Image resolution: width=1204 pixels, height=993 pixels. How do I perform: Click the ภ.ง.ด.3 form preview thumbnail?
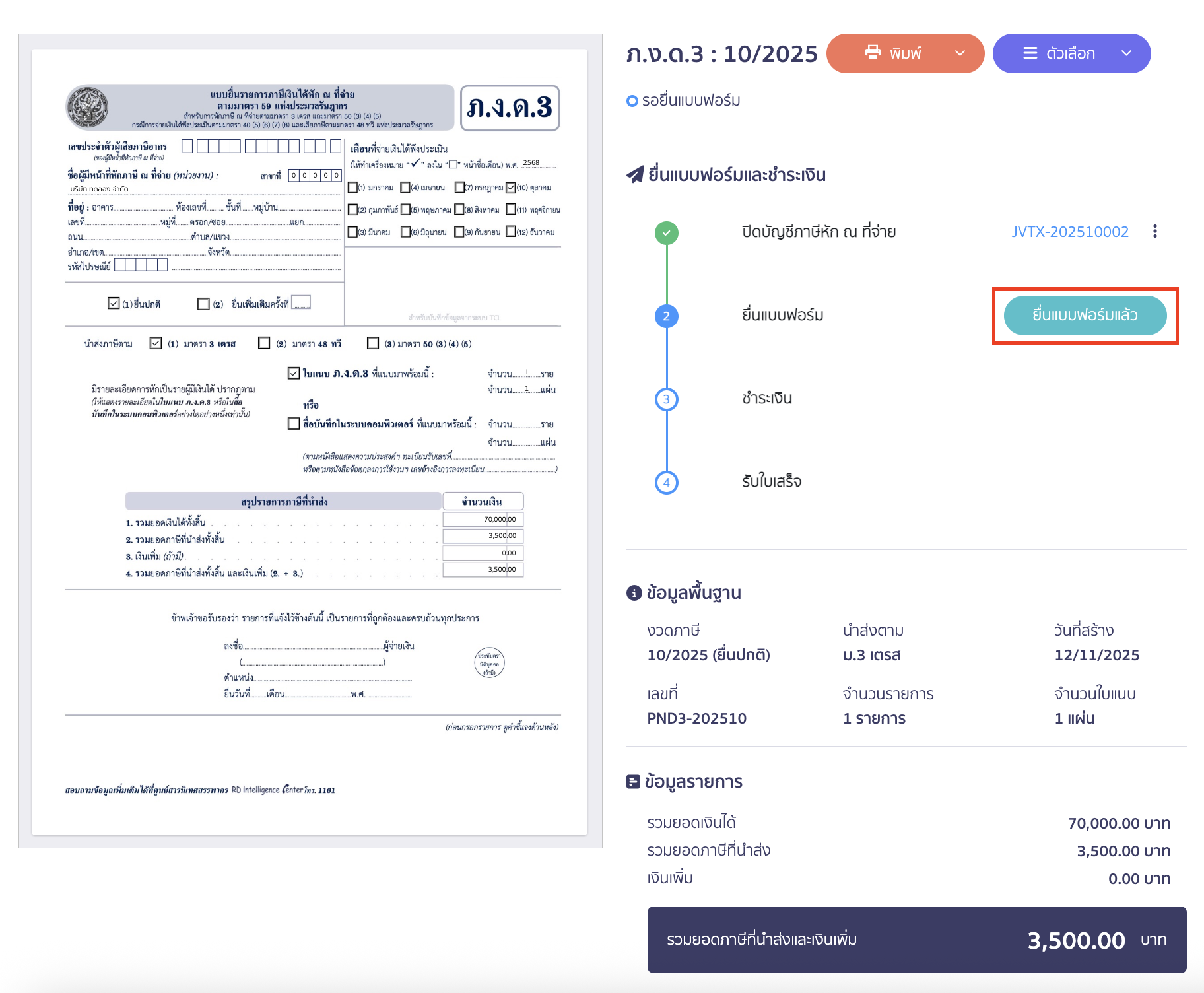pyautogui.click(x=310, y=441)
